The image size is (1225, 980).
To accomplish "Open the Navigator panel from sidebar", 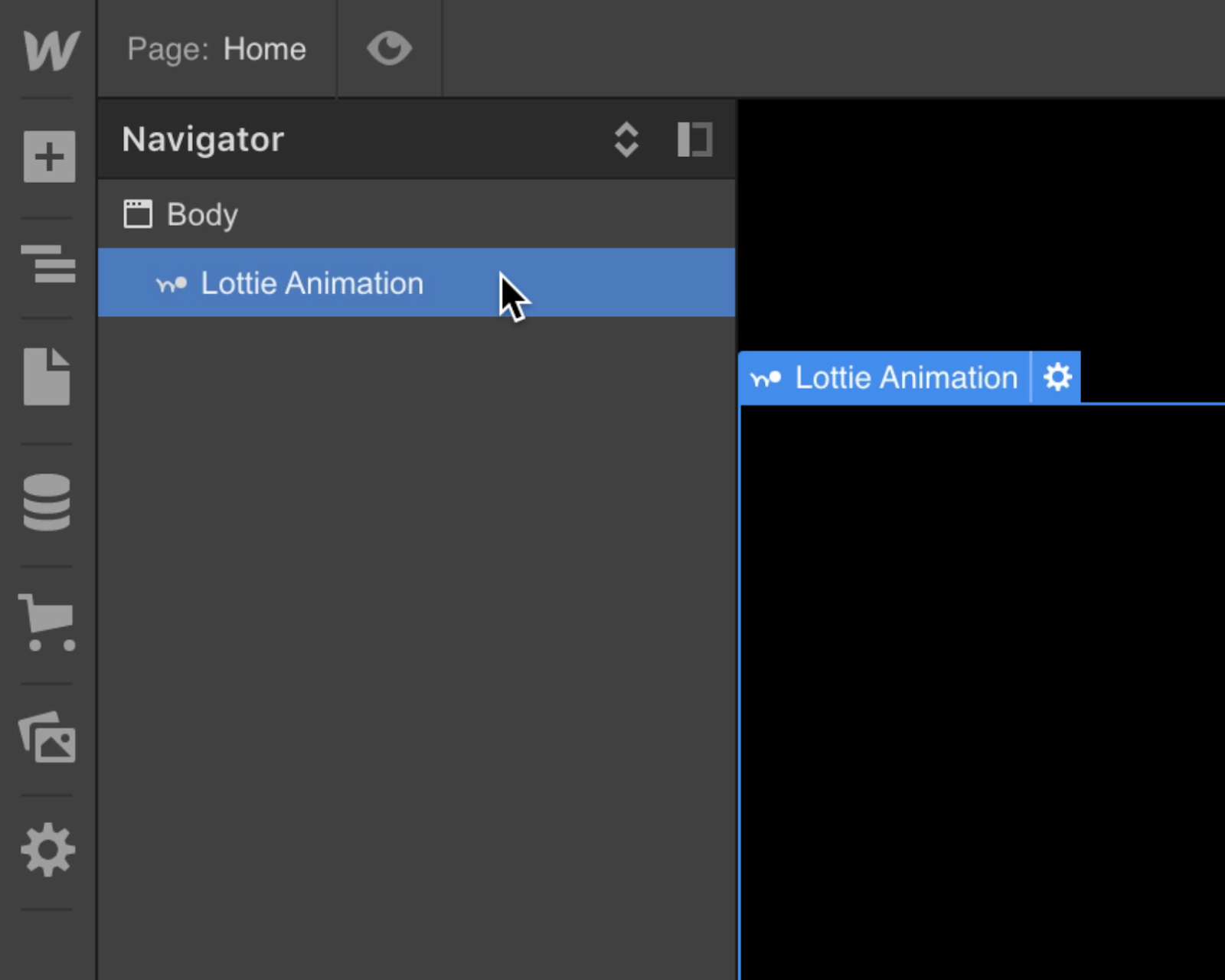I will tap(48, 264).
